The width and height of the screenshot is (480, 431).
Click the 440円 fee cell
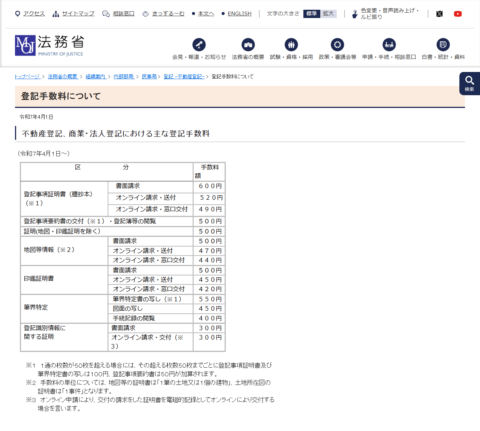210,260
